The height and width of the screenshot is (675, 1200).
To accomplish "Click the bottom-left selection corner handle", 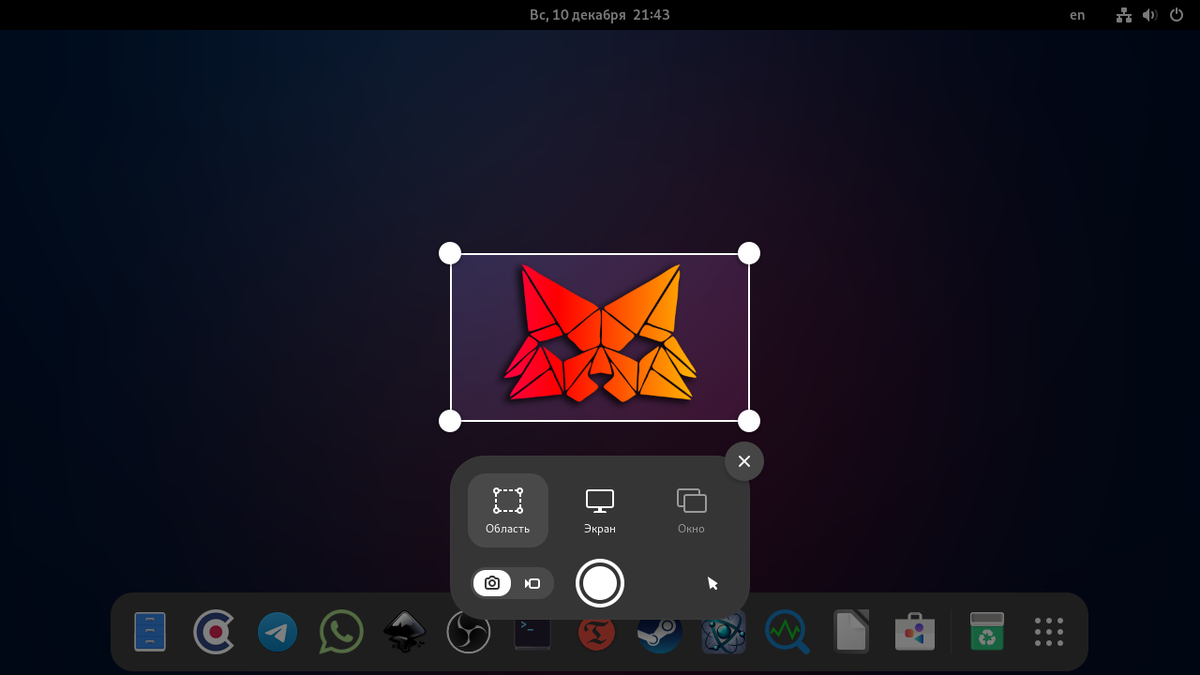I will 450,421.
